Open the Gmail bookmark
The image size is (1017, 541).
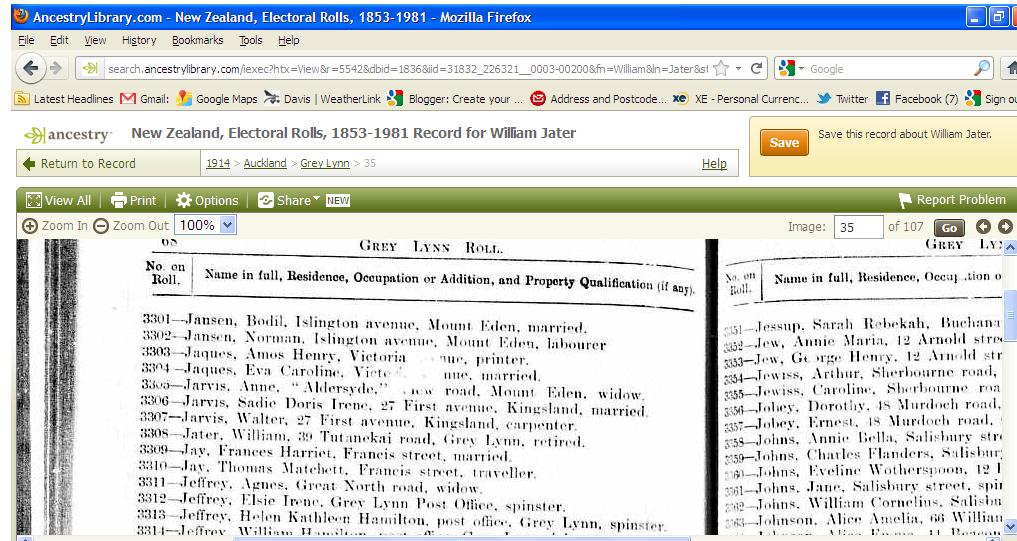tap(145, 99)
